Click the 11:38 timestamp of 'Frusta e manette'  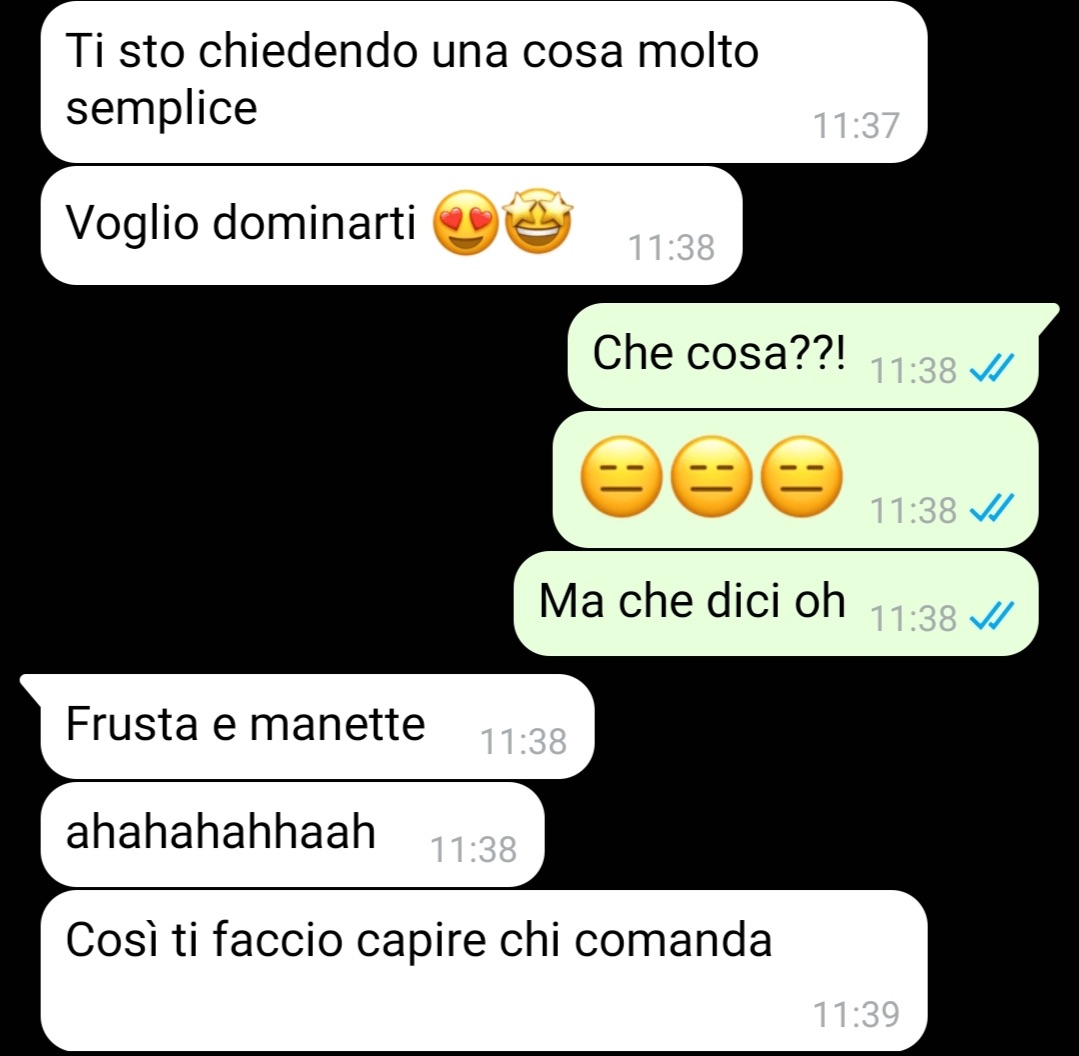click(x=523, y=742)
